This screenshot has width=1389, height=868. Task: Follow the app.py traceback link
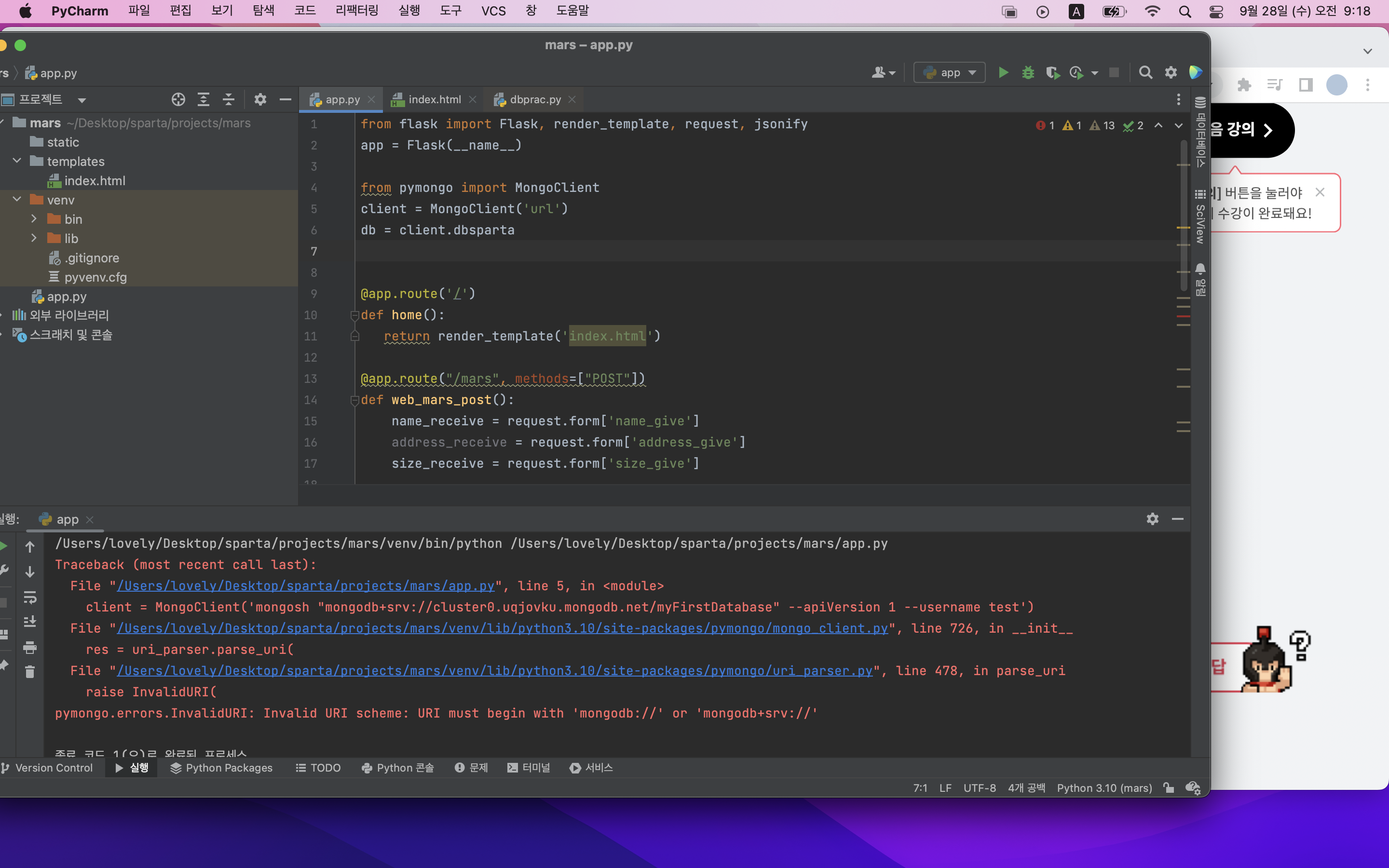click(x=306, y=585)
